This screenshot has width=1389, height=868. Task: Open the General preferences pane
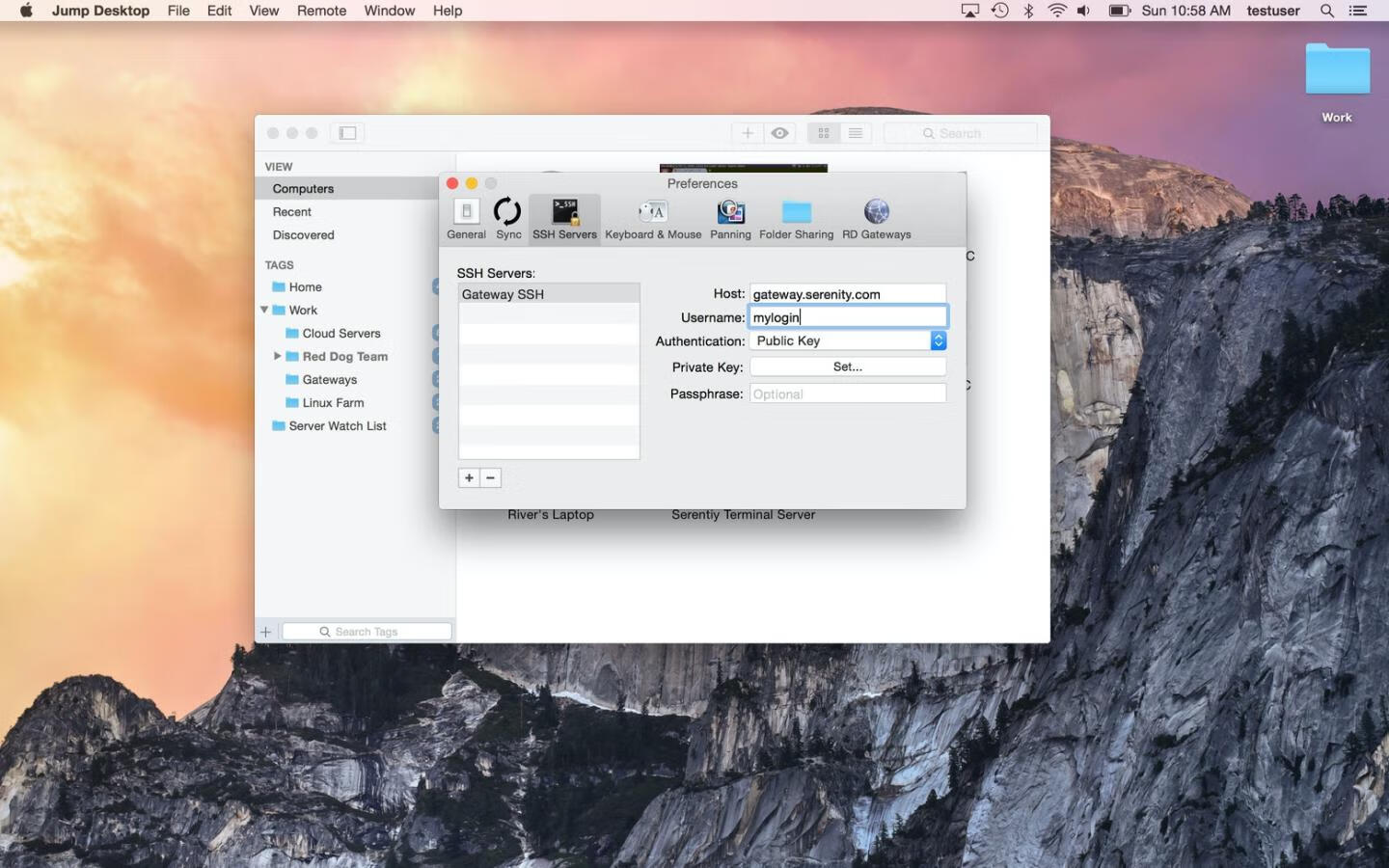point(466,218)
